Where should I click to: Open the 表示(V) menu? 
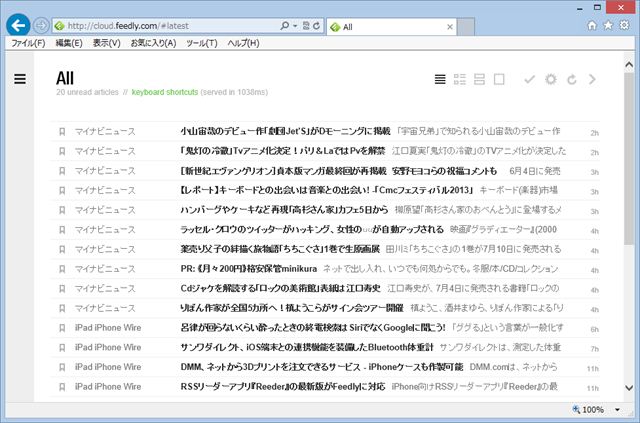(107, 43)
